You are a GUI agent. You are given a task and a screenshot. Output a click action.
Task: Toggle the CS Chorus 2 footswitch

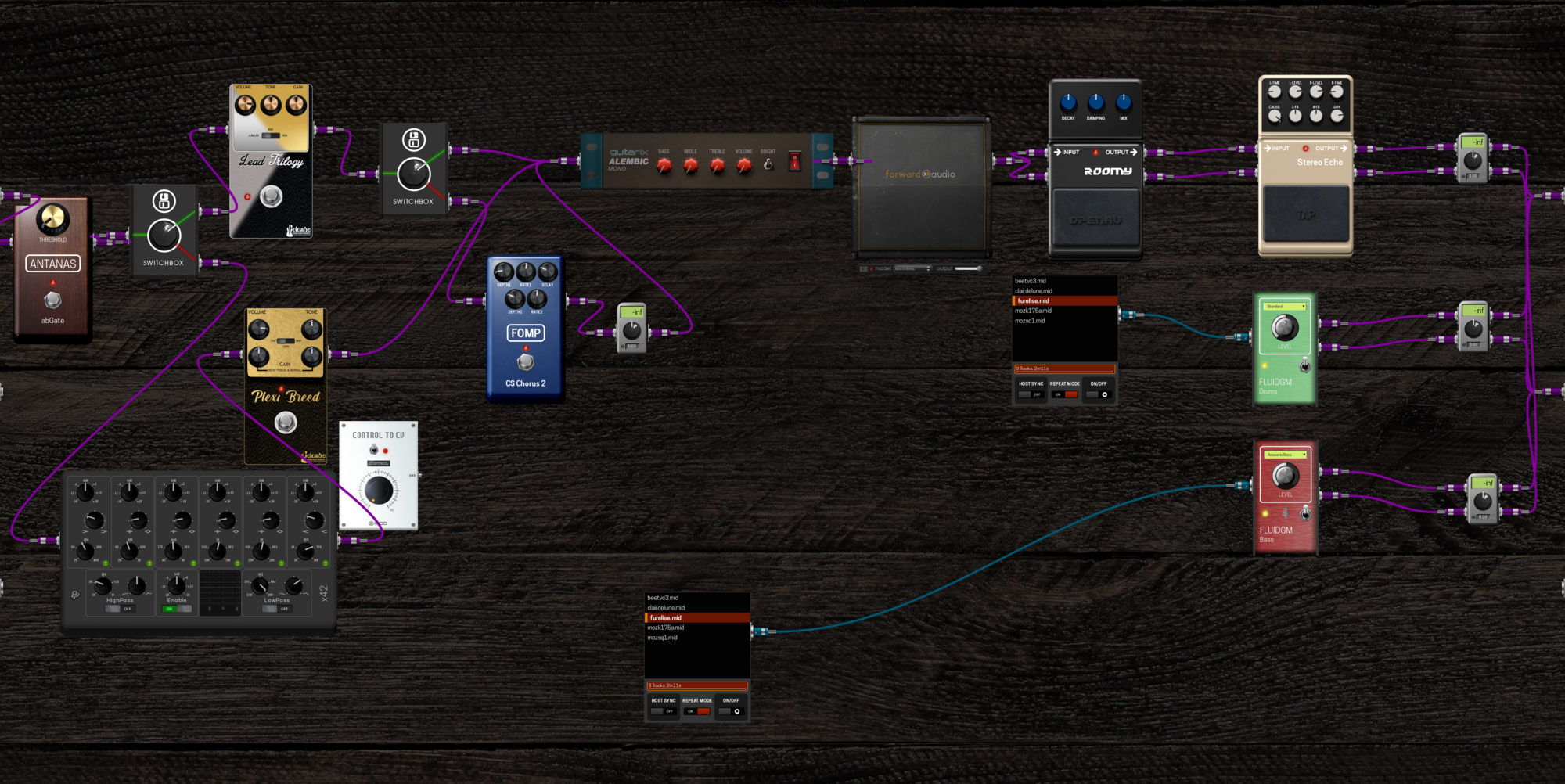[526, 361]
